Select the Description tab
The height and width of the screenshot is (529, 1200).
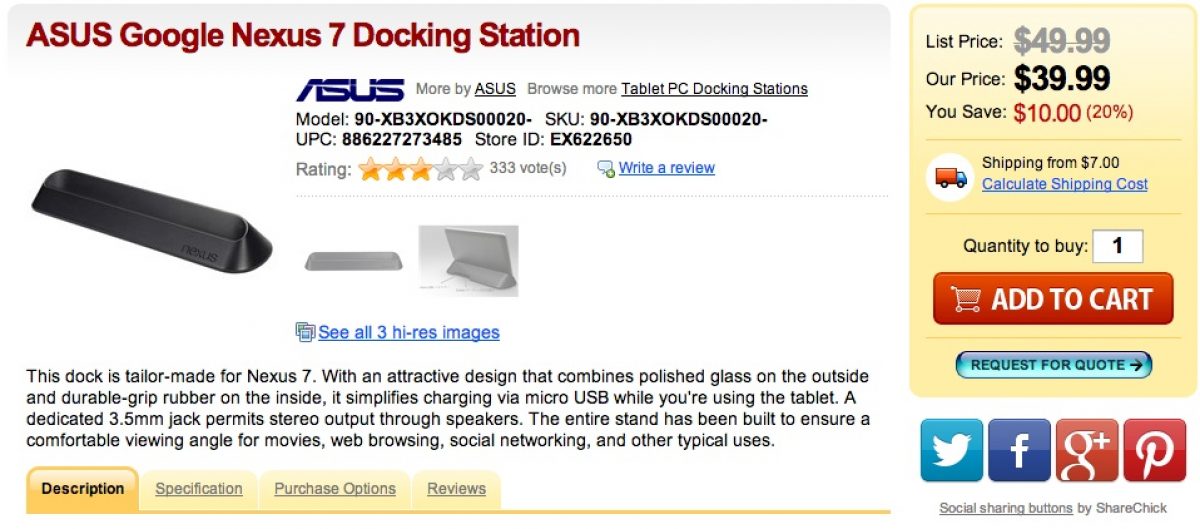click(83, 489)
